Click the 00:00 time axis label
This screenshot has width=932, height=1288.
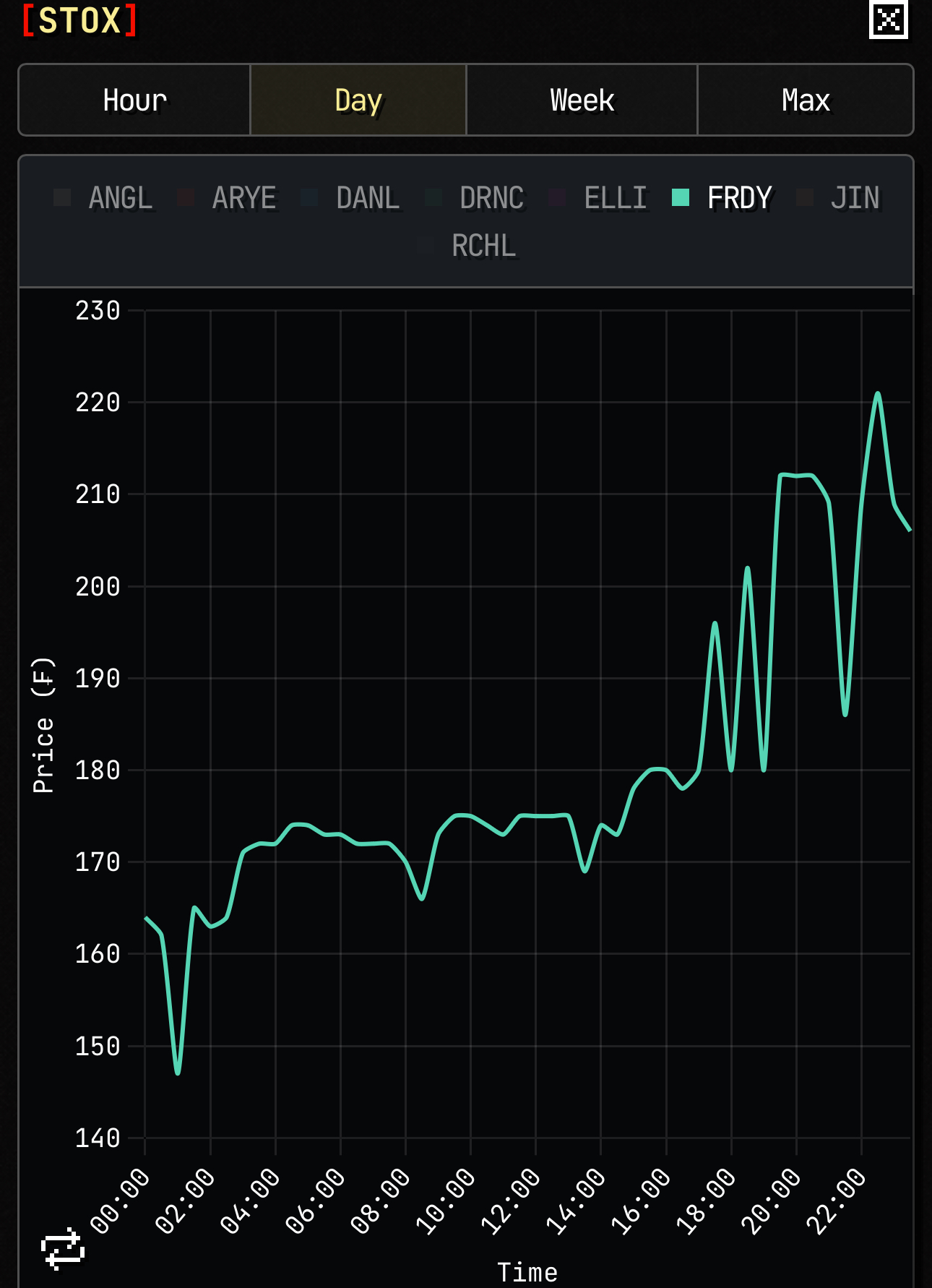121,1201
